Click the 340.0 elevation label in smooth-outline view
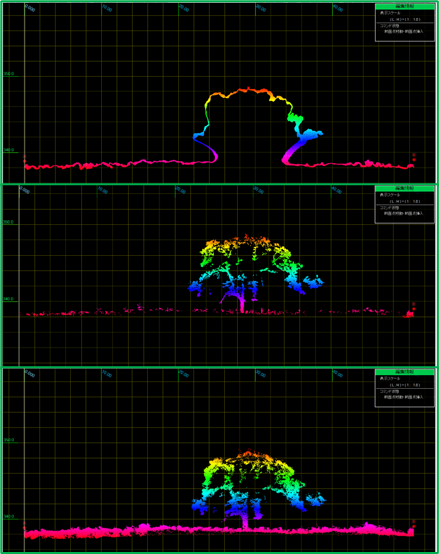The width and height of the screenshot is (439, 554). (9, 150)
